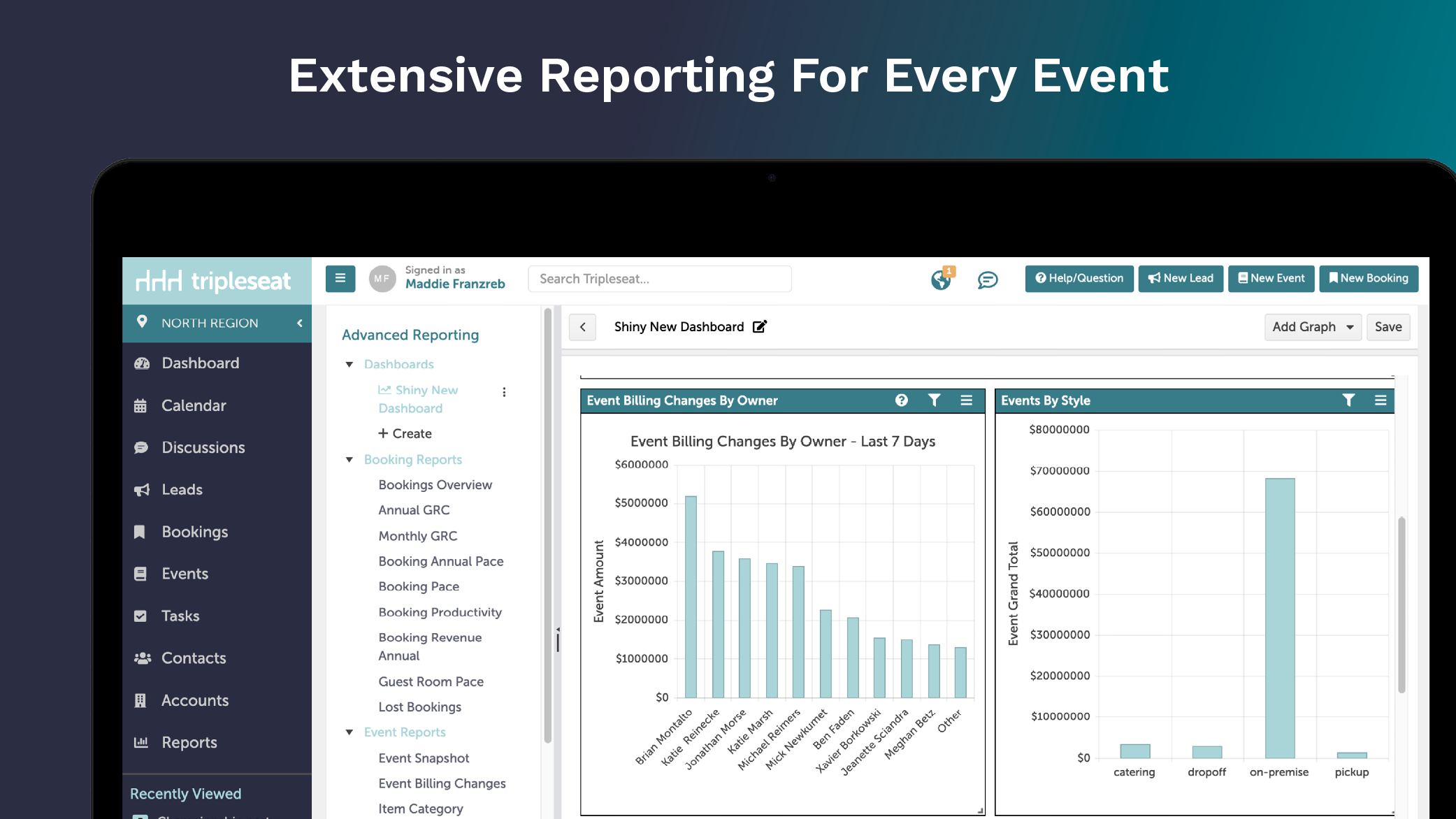Filter the Events By Style graph
Viewport: 1456px width, 819px height.
pyautogui.click(x=1348, y=400)
